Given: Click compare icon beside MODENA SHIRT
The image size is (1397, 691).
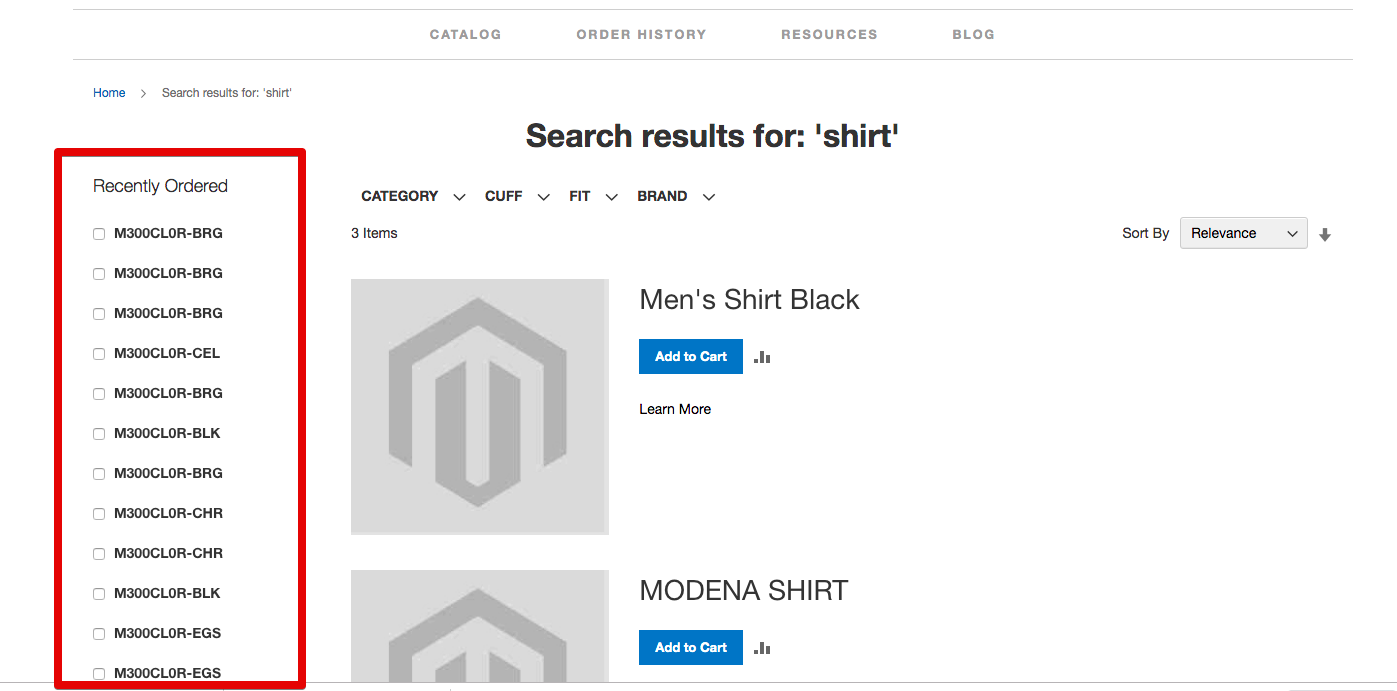Looking at the screenshot, I should click(762, 648).
